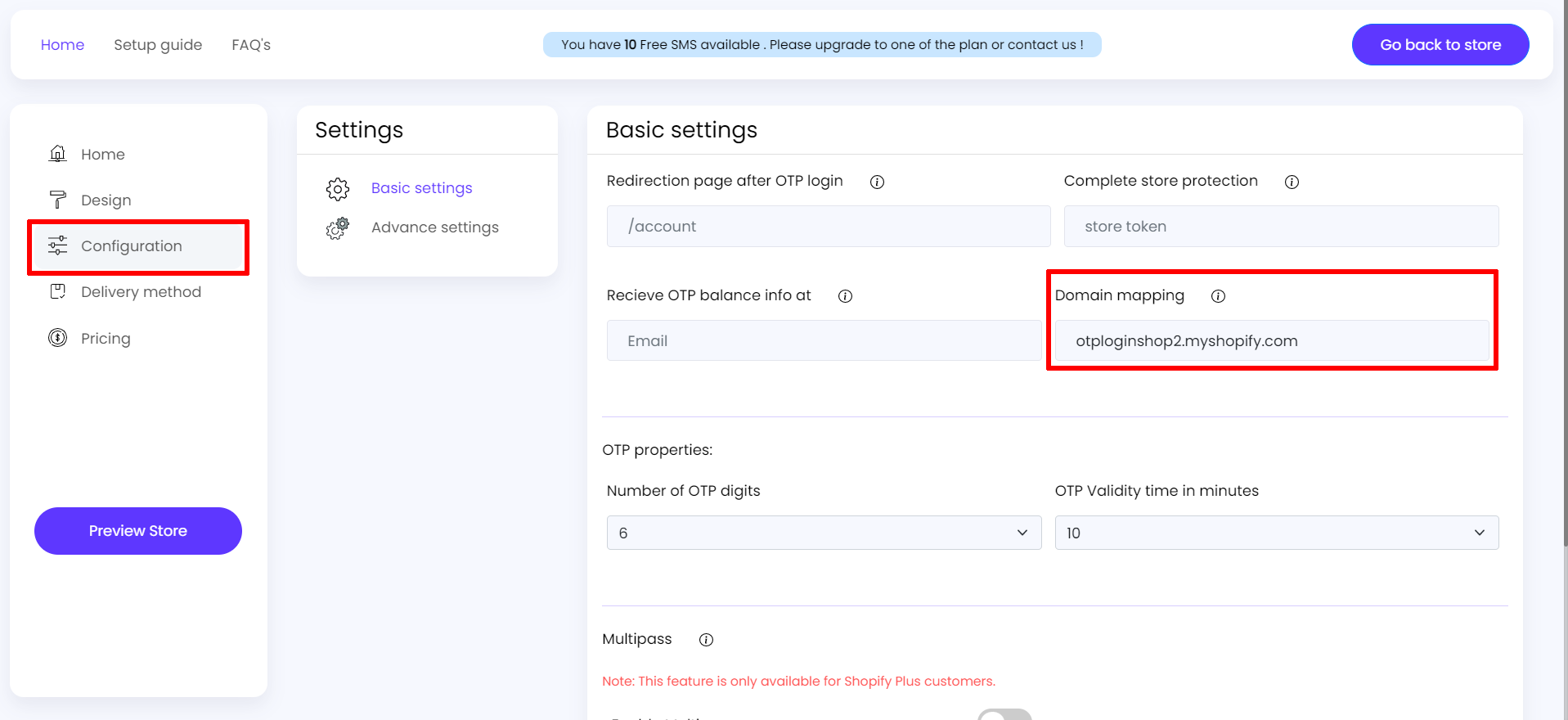Click info icon beside Redirection page label
This screenshot has width=1568, height=720.
pos(877,182)
